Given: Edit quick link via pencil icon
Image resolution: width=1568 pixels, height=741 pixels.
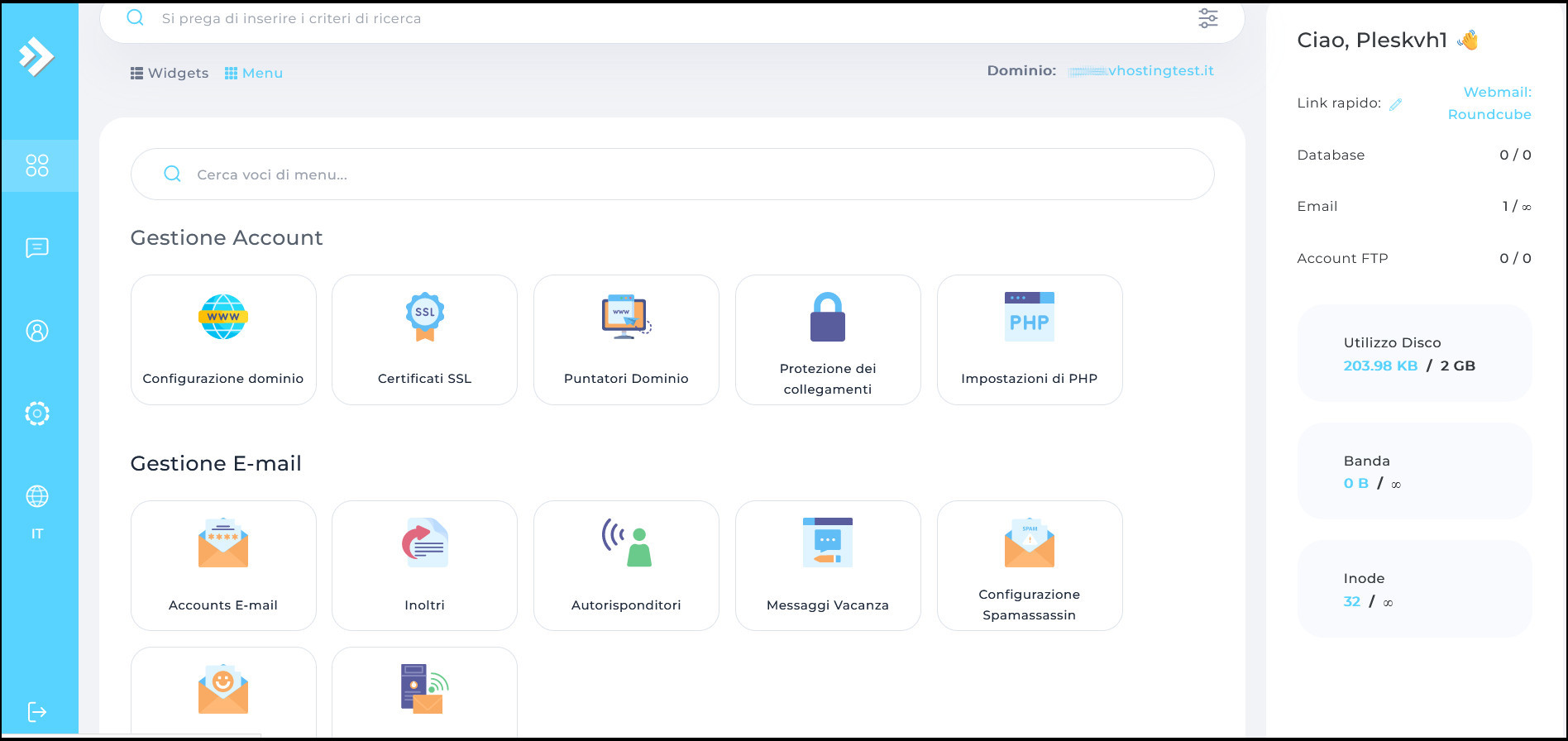Looking at the screenshot, I should [x=1396, y=104].
